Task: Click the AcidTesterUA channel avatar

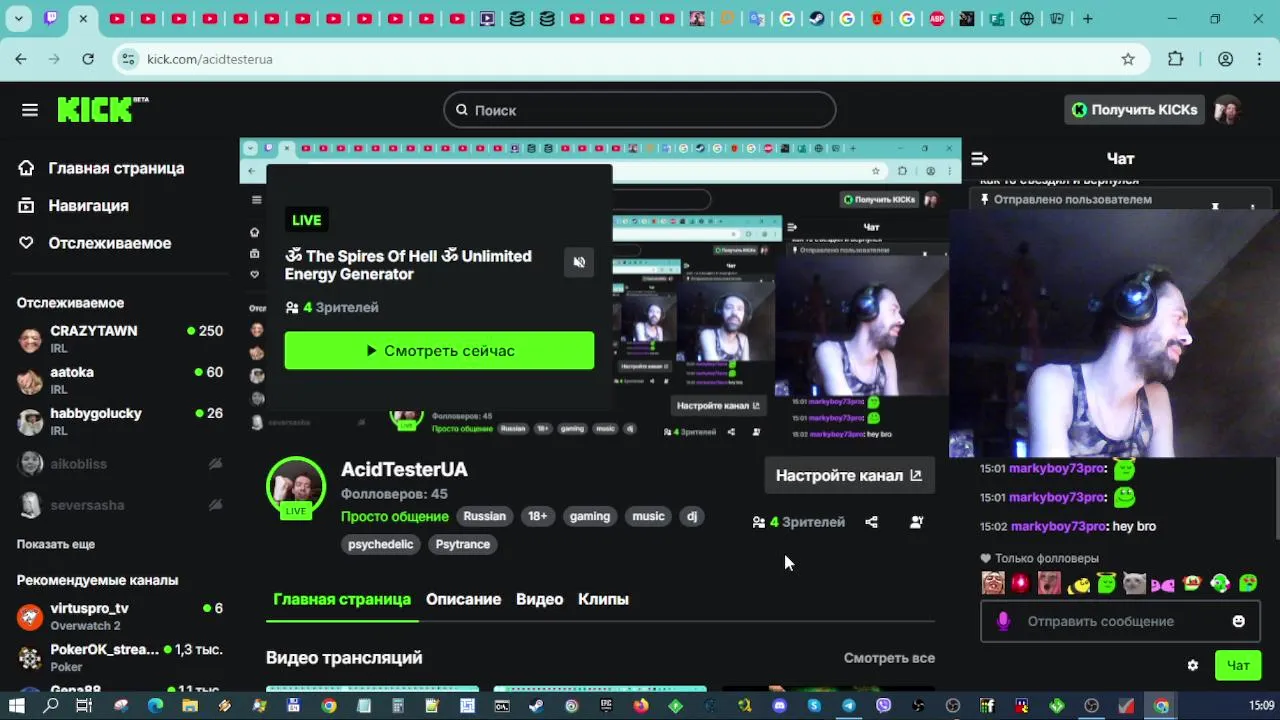Action: coord(296,486)
